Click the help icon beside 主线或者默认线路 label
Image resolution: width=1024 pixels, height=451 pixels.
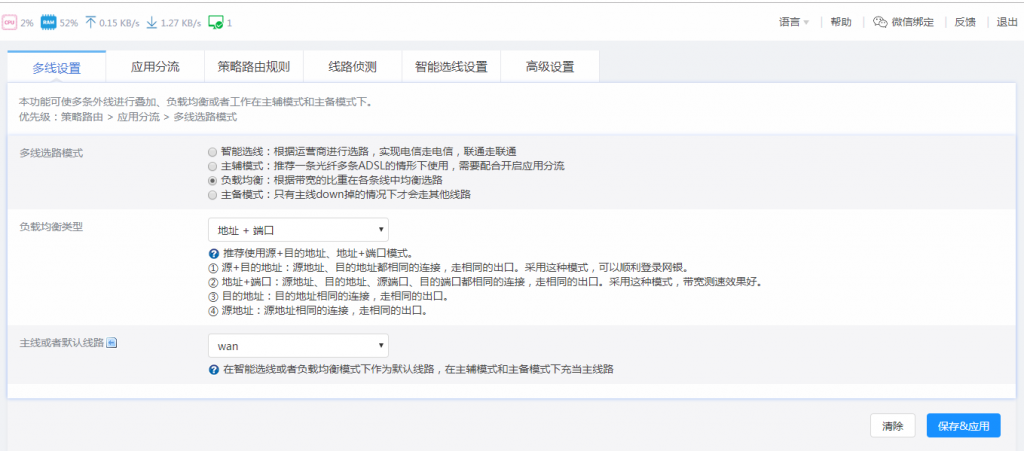coord(112,344)
